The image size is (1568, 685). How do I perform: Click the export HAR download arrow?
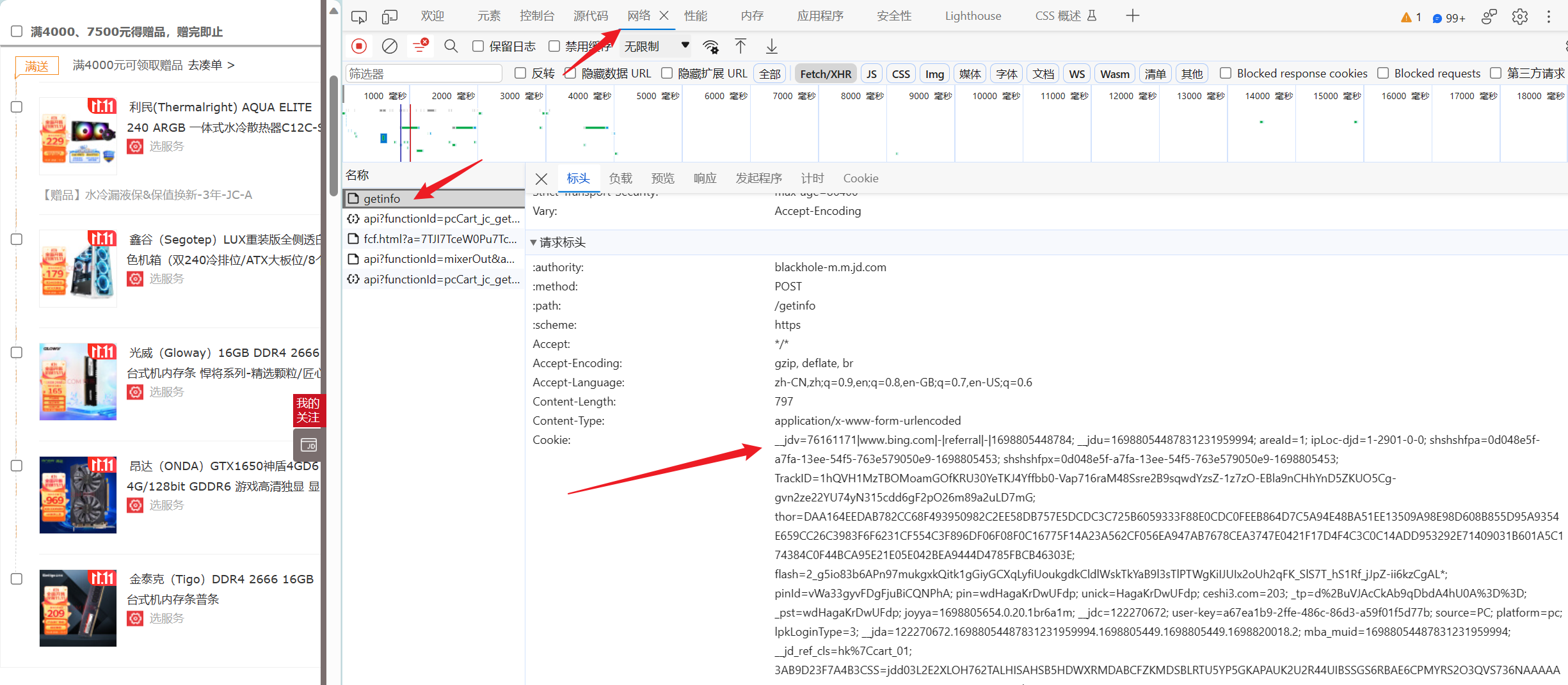(772, 46)
